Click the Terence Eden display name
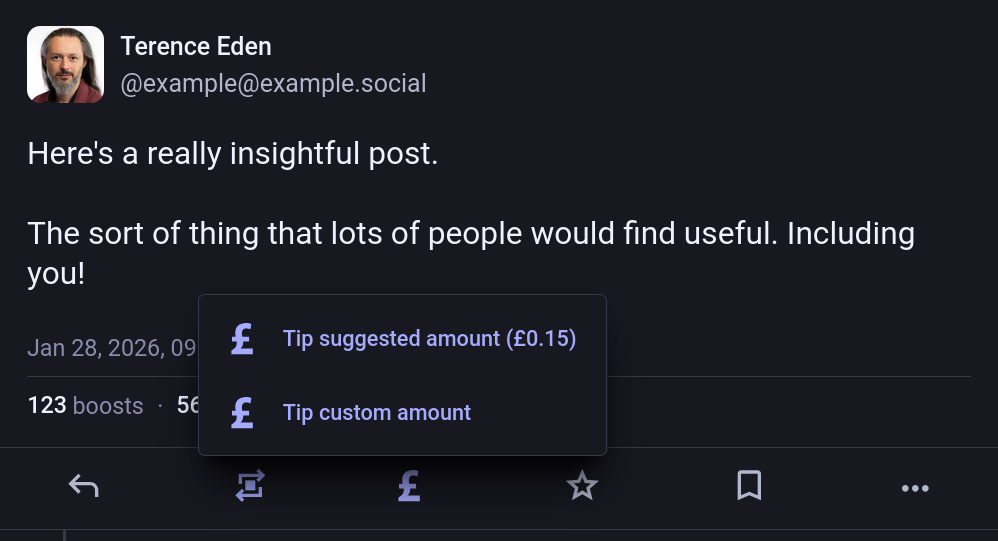Image resolution: width=998 pixels, height=541 pixels. pos(196,46)
